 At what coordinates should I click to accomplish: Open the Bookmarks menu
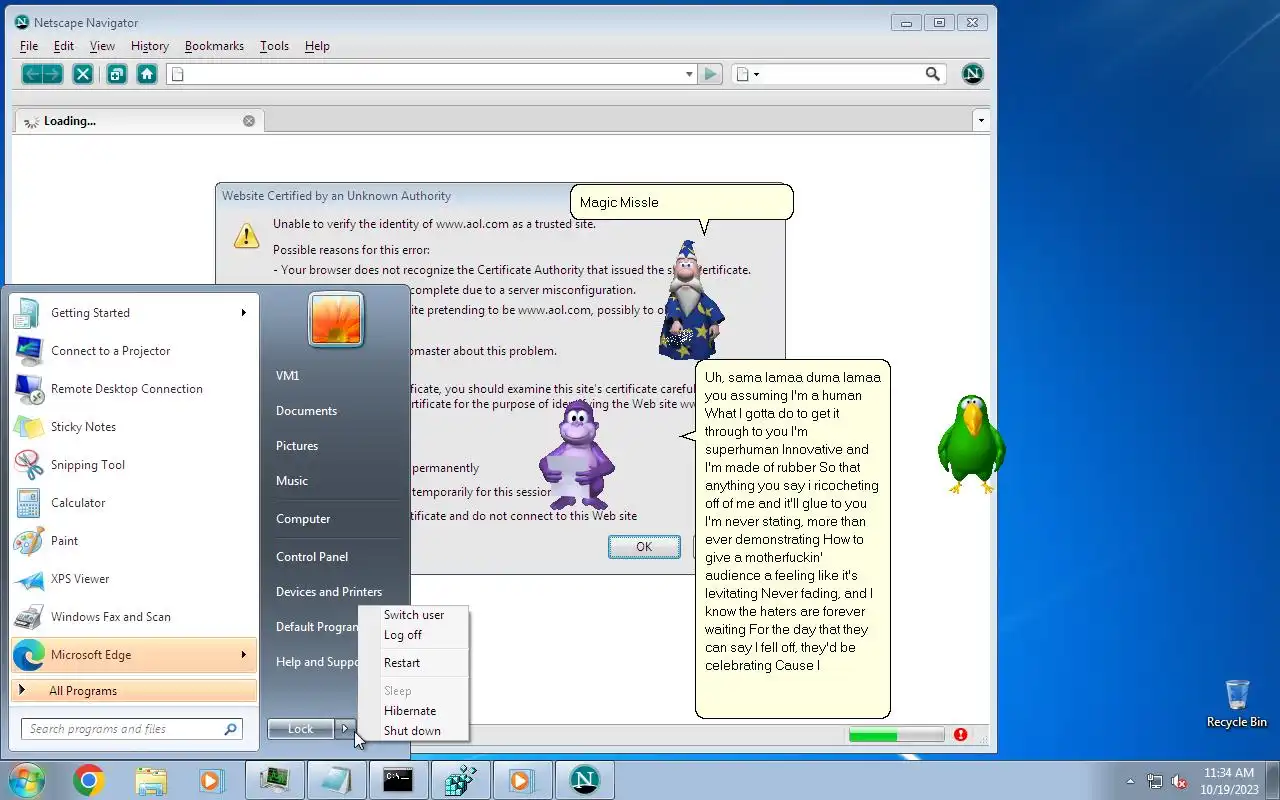[x=214, y=46]
